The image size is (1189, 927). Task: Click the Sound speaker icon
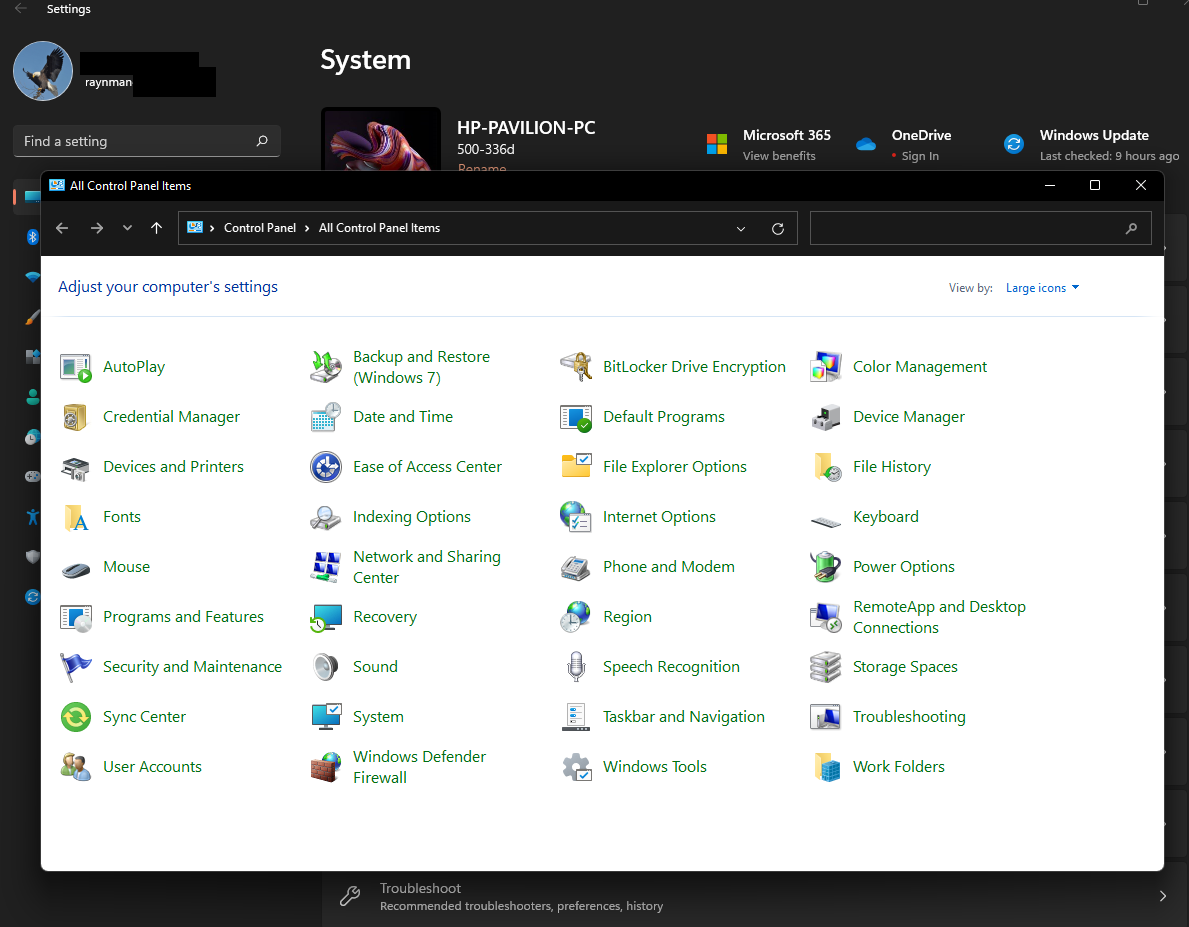click(x=326, y=667)
